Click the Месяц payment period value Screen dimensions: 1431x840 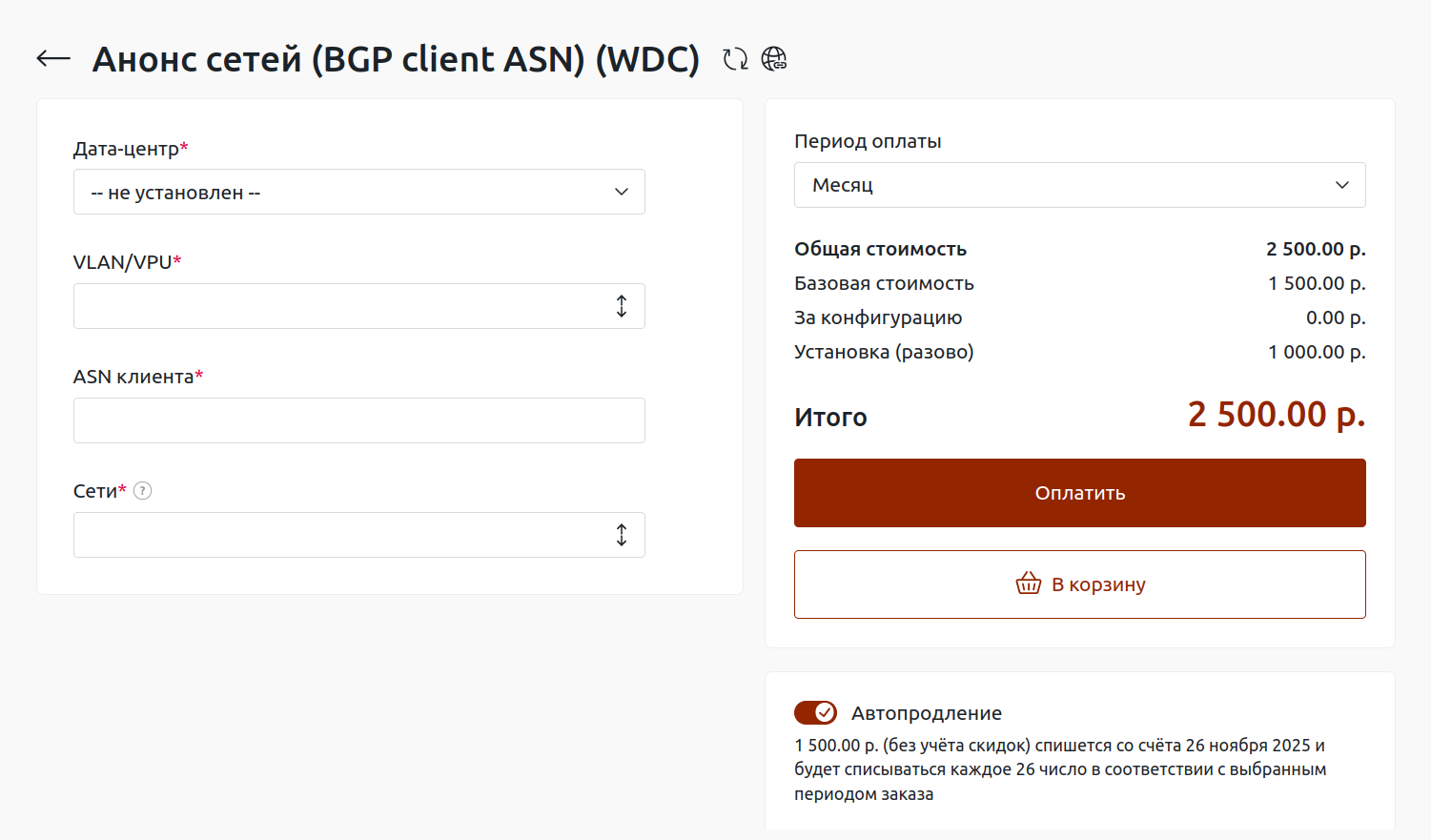843,185
